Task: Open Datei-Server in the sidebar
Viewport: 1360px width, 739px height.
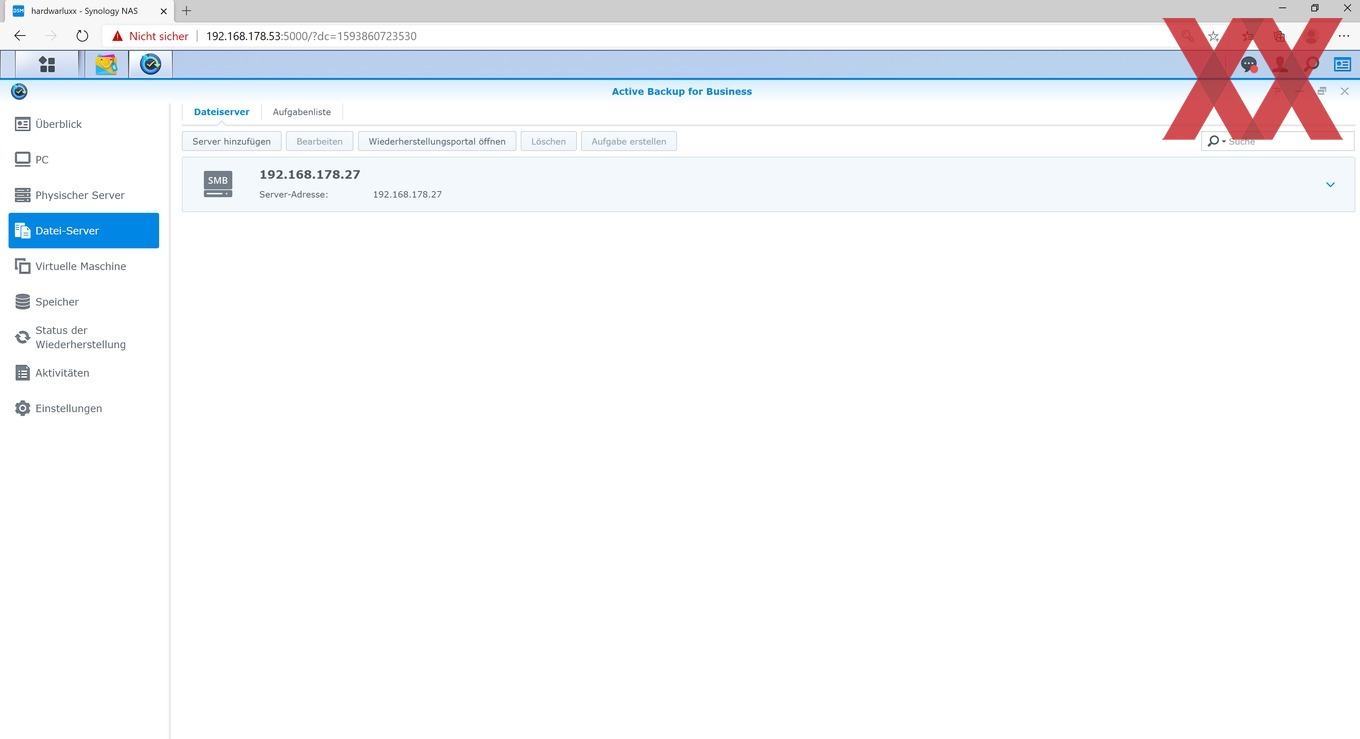Action: click(x=84, y=230)
